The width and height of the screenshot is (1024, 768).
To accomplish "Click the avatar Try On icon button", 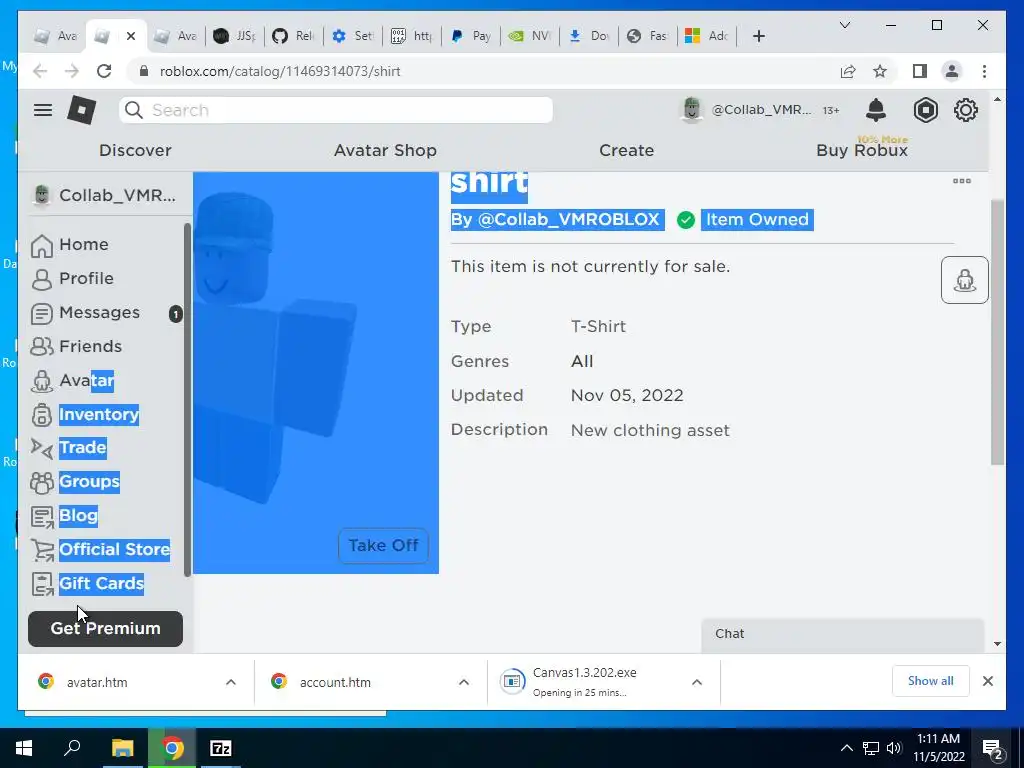I will tap(965, 280).
